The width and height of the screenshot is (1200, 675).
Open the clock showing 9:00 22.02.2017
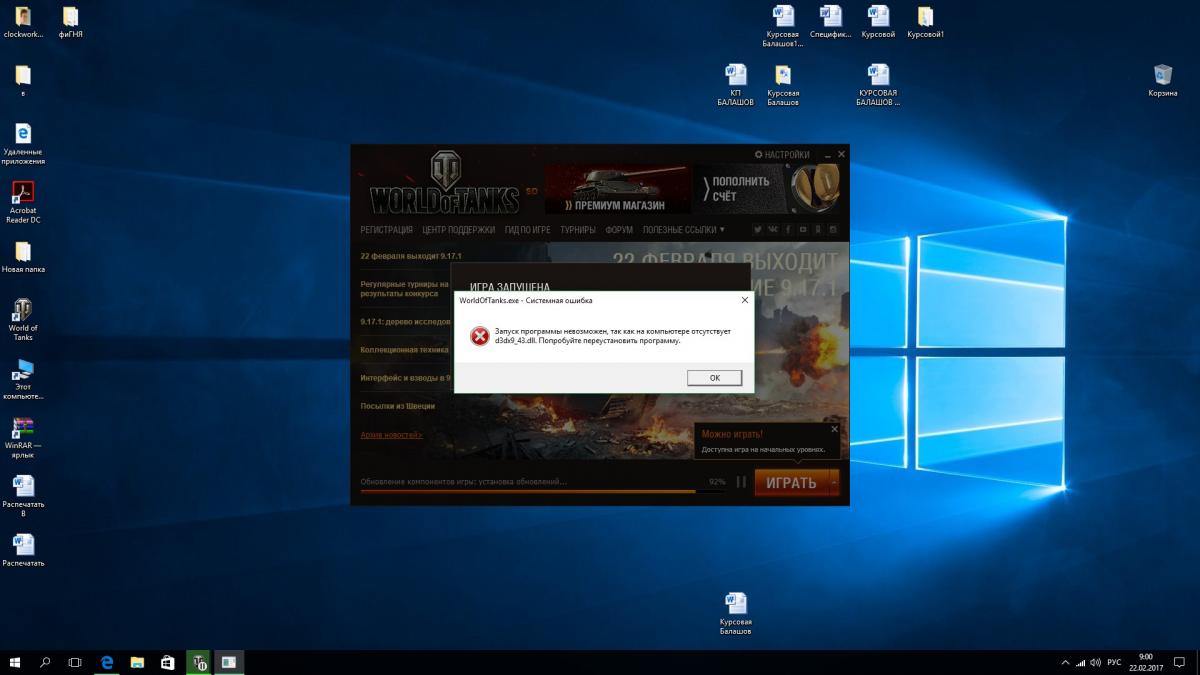[1145, 662]
